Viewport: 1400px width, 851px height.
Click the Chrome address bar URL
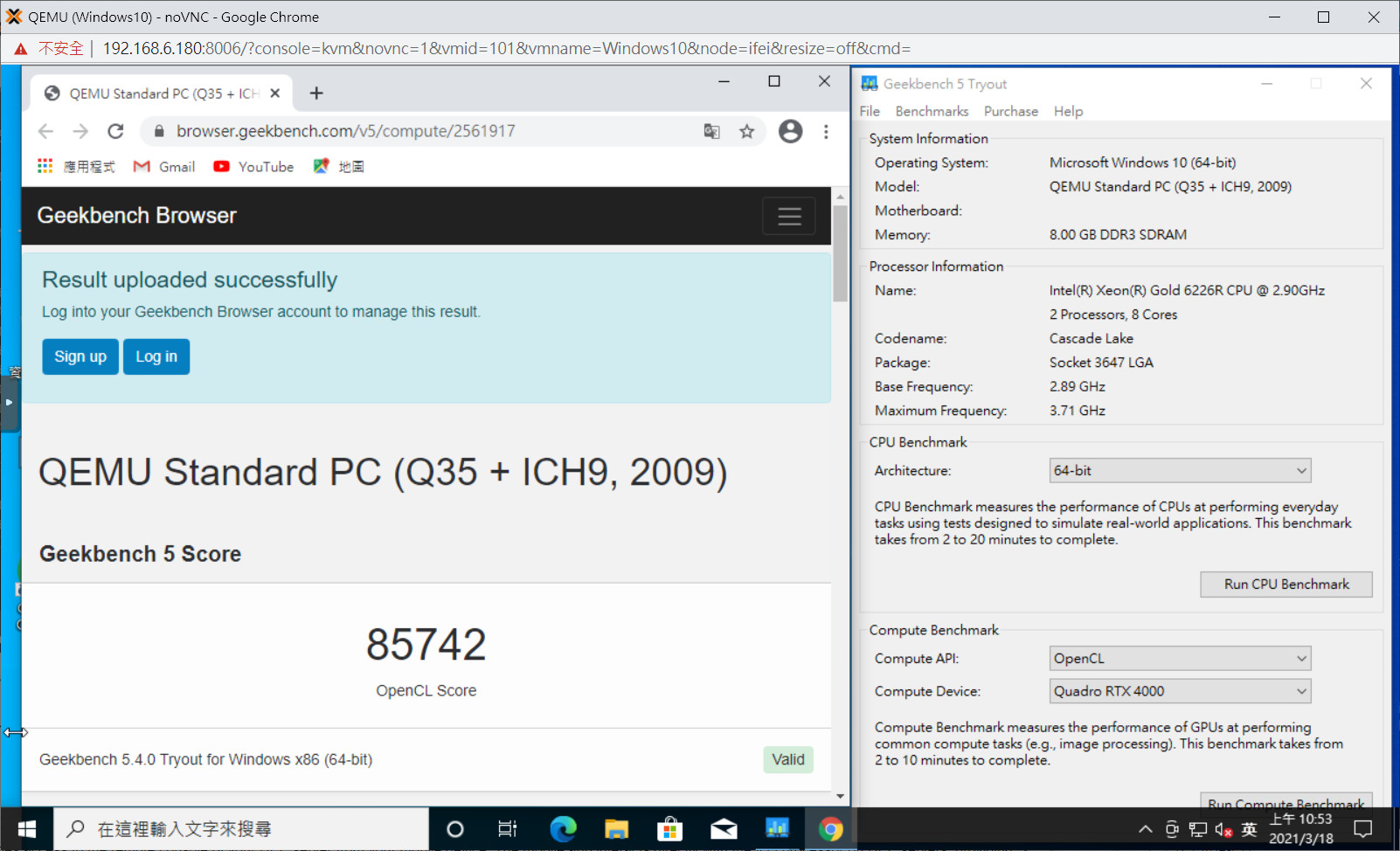(x=345, y=131)
